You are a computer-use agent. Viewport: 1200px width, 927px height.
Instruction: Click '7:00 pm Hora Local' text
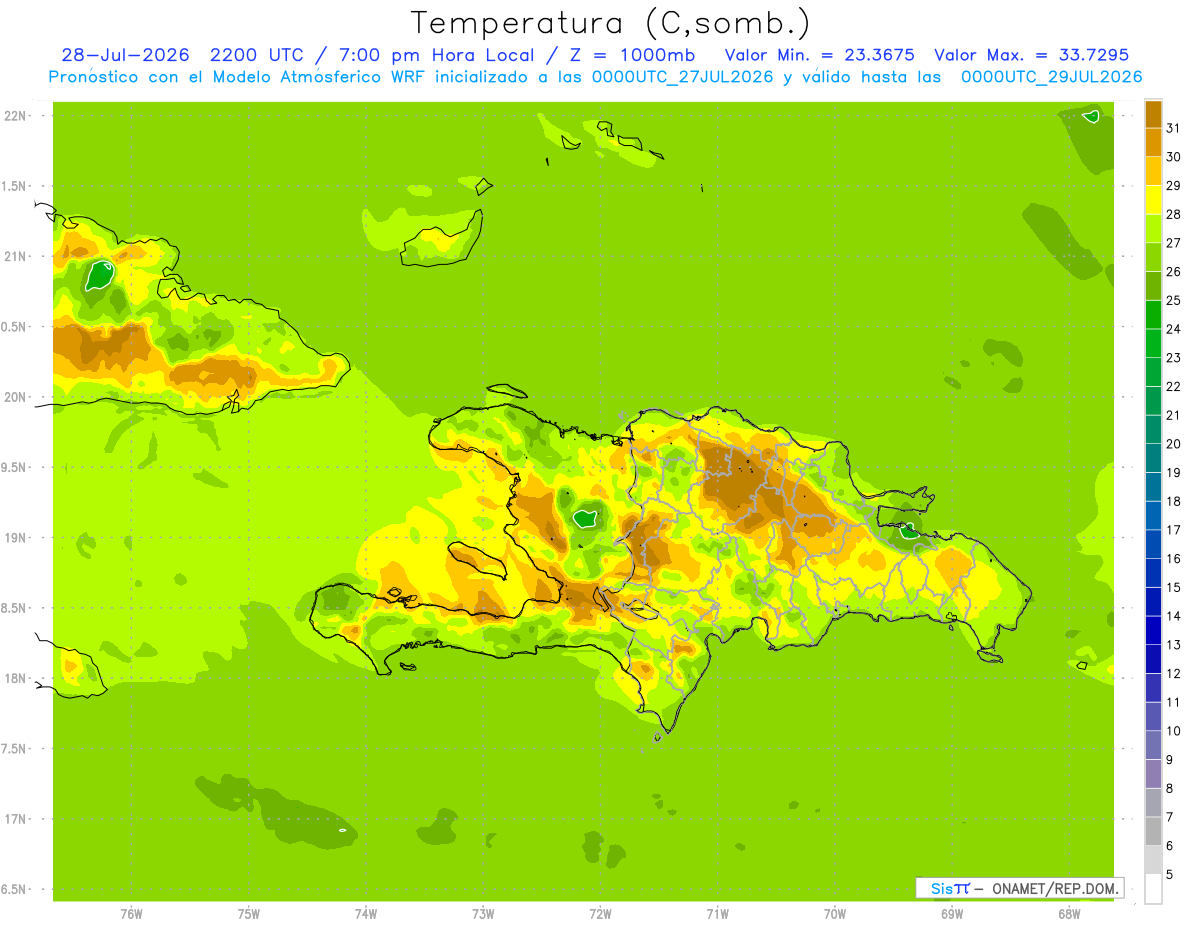tap(435, 55)
